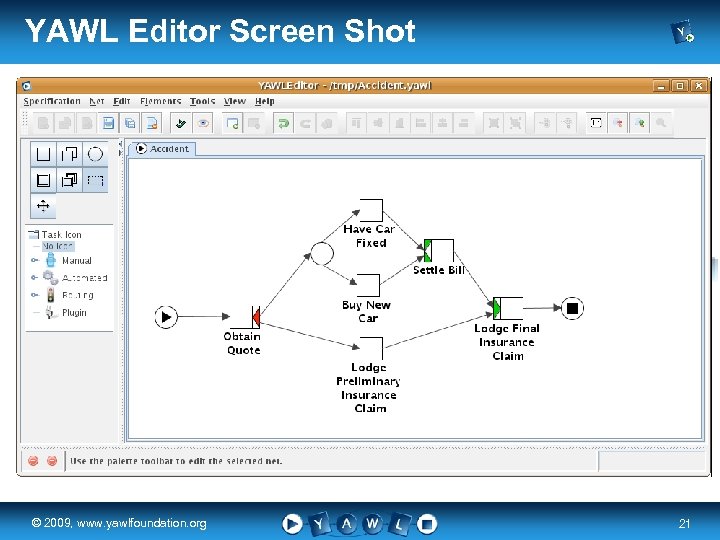This screenshot has width=720, height=540.
Task: Select the Buy New Car task box
Action: (368, 286)
